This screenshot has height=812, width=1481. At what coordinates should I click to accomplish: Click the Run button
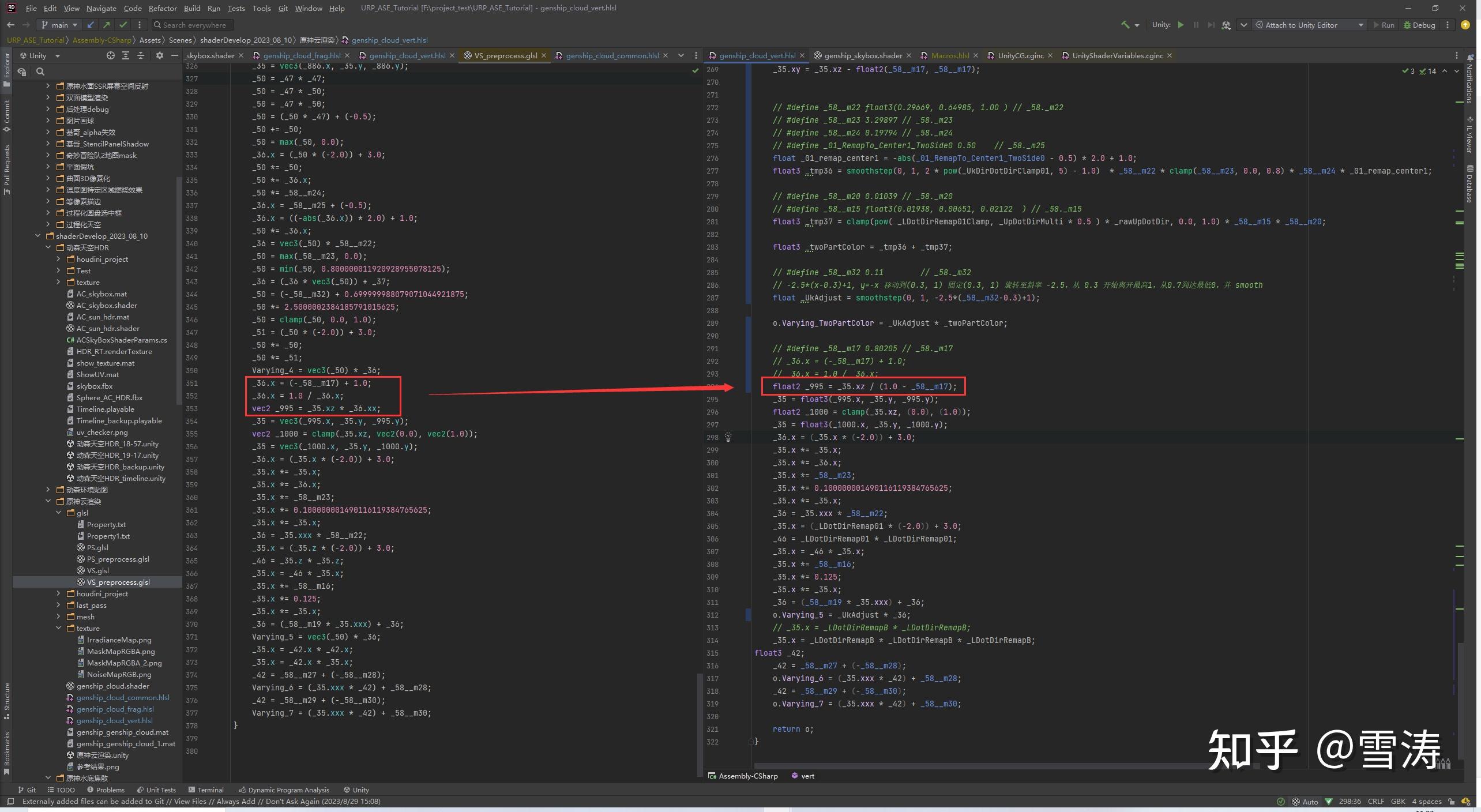coord(1384,25)
